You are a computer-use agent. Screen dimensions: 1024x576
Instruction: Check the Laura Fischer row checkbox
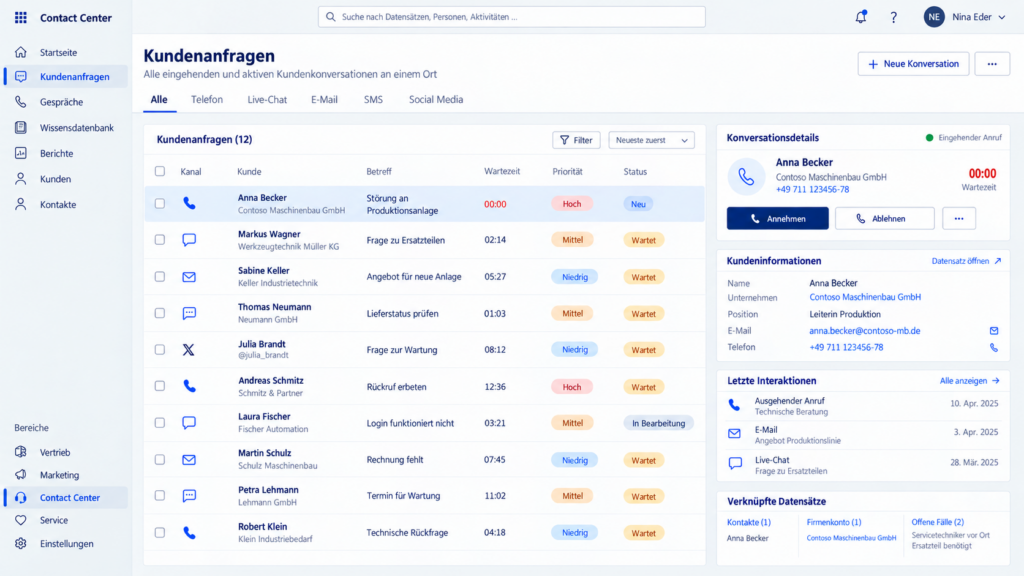[x=159, y=423]
